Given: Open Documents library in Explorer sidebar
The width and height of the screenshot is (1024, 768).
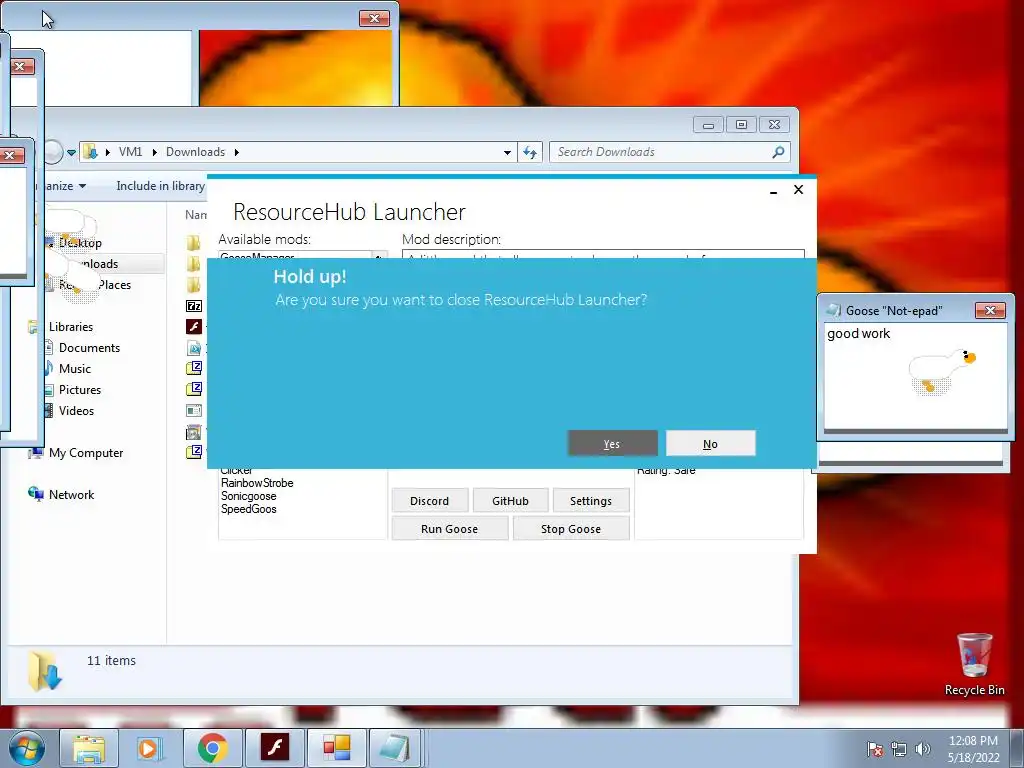Looking at the screenshot, I should click(89, 347).
